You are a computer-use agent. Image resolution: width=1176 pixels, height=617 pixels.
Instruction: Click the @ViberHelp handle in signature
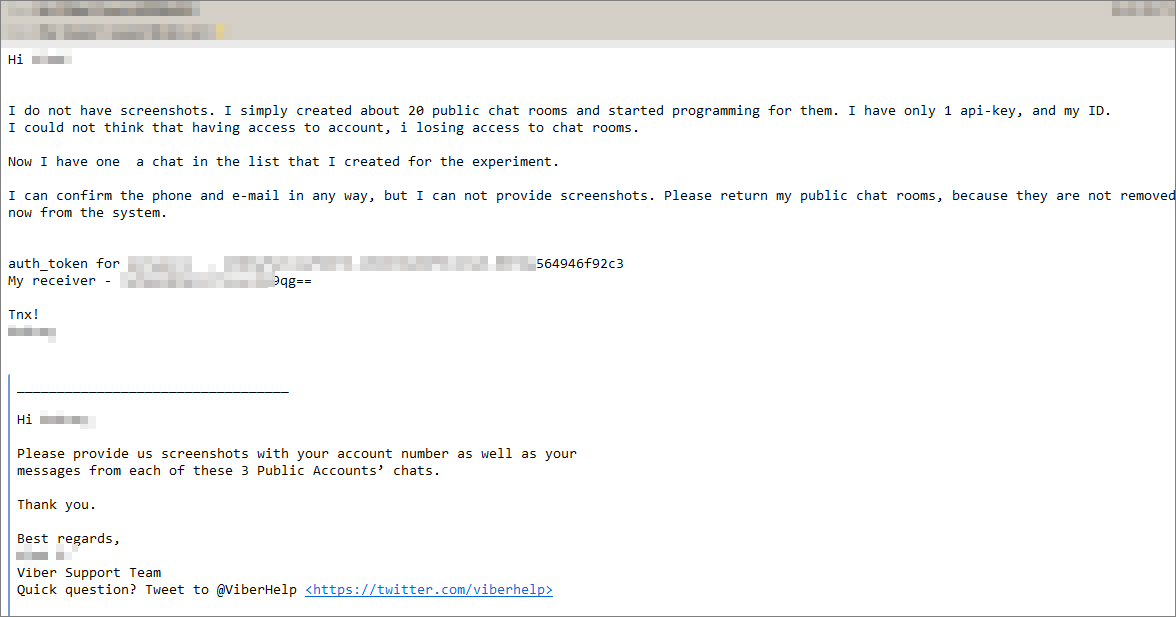[x=256, y=590]
